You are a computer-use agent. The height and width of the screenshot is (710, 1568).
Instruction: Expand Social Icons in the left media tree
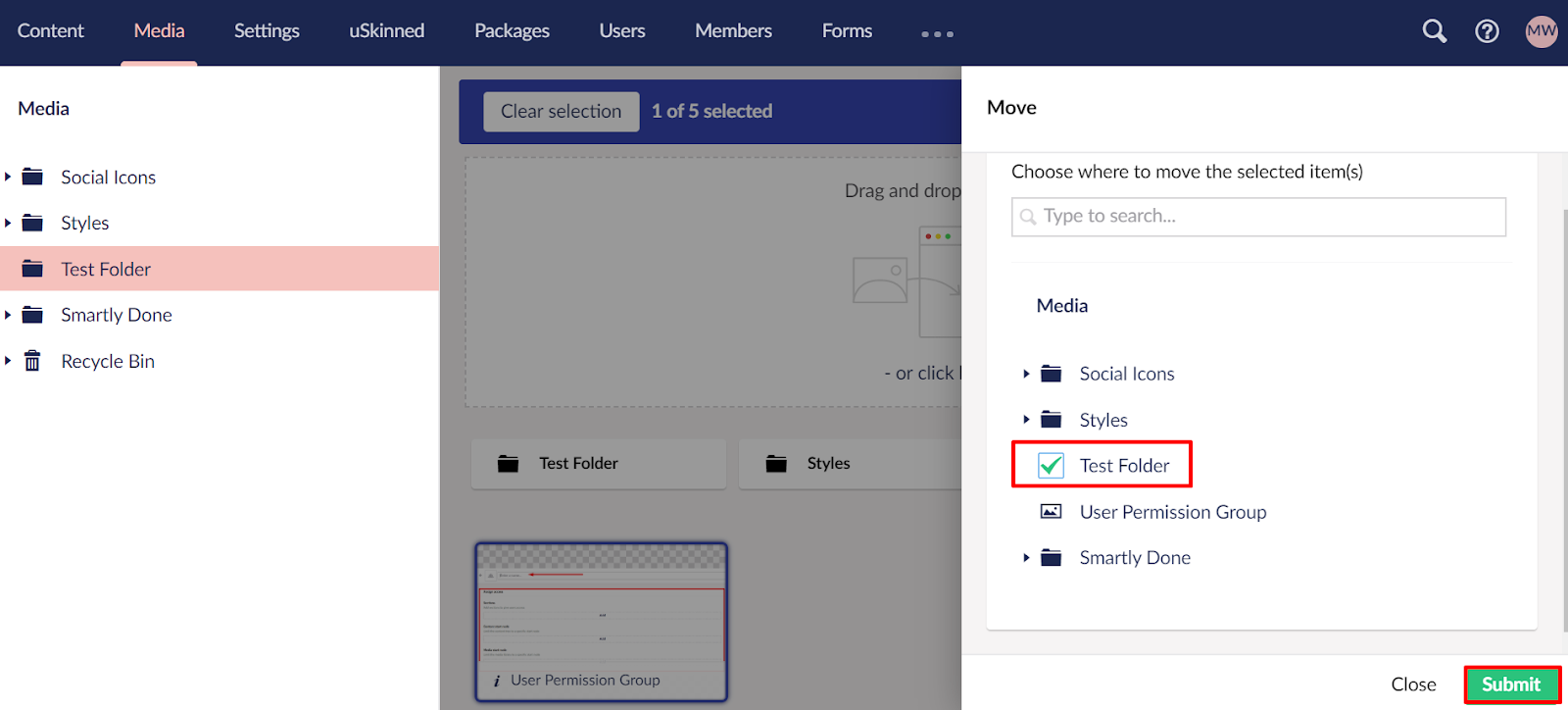(x=8, y=177)
